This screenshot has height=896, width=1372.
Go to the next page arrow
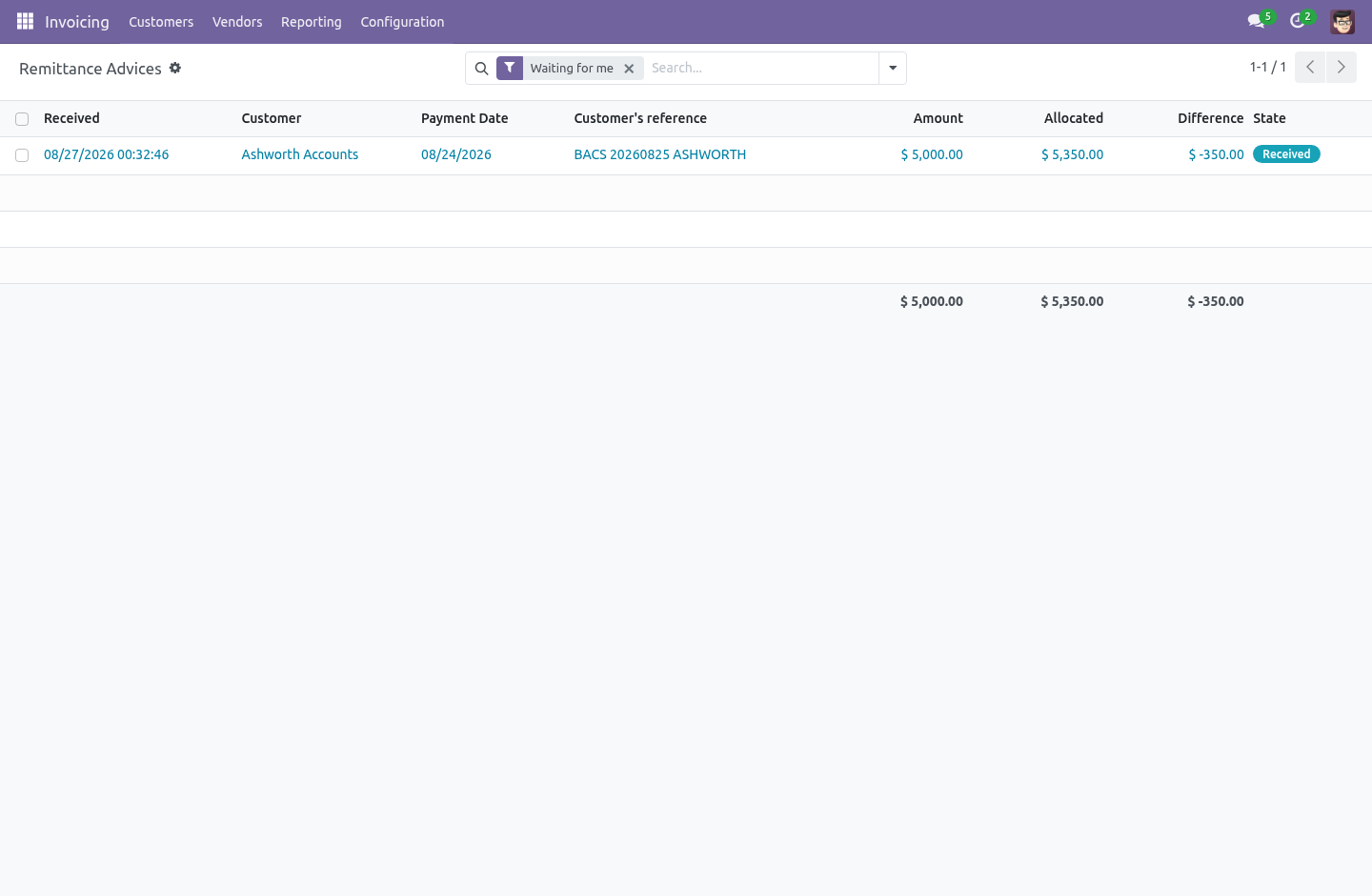pos(1342,67)
